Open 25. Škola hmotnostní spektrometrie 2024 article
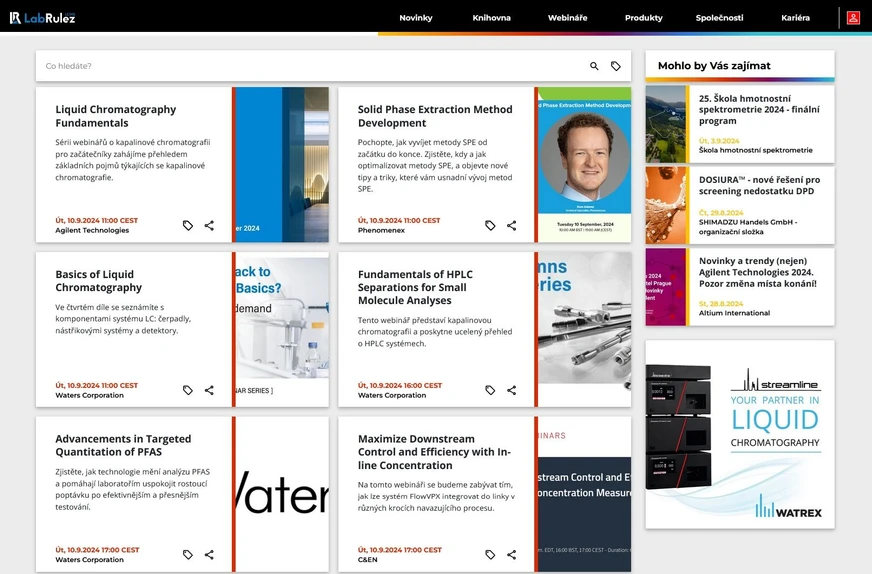Screen dimensions: 872x574 coord(759,110)
